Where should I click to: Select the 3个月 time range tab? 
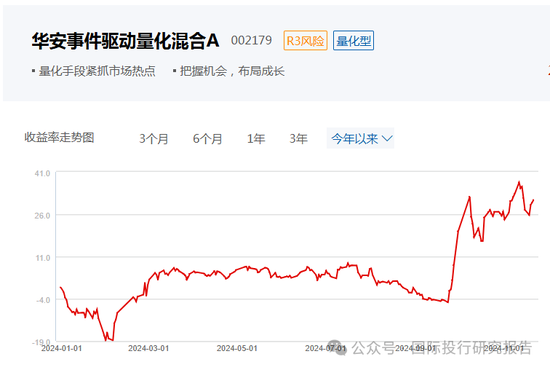point(154,139)
